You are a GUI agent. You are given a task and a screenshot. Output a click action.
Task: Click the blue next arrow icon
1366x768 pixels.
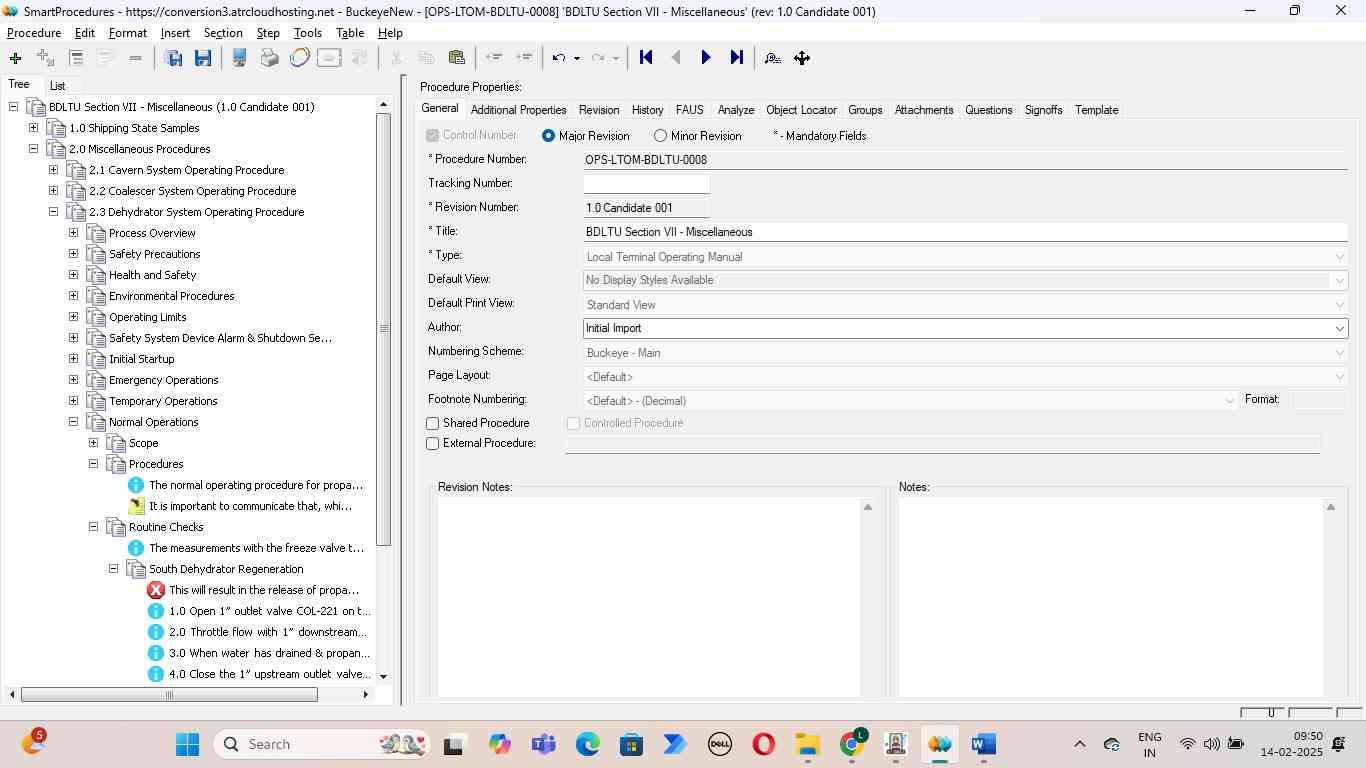(x=706, y=58)
